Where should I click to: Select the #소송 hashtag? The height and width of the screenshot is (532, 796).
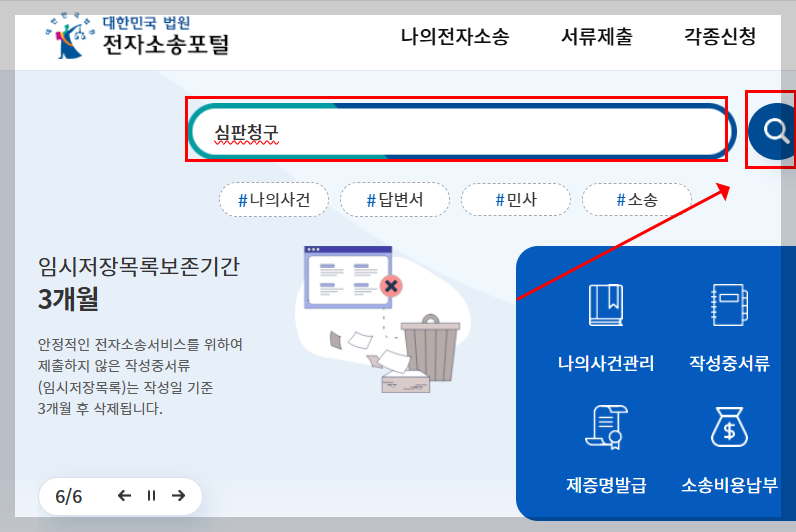pyautogui.click(x=637, y=200)
